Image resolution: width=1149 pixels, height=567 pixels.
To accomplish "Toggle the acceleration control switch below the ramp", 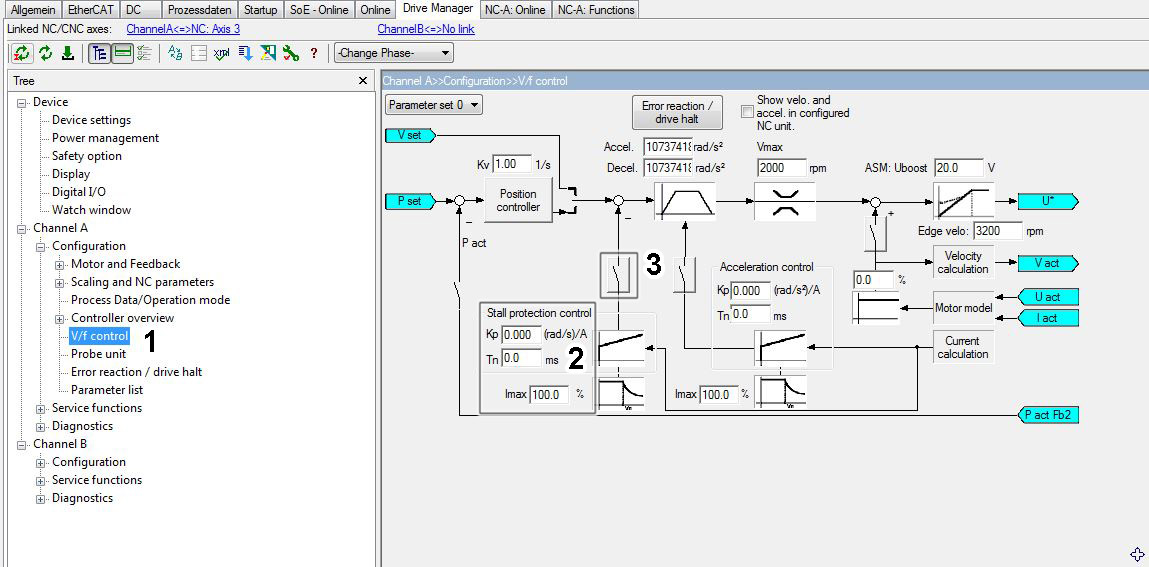I will click(x=684, y=275).
